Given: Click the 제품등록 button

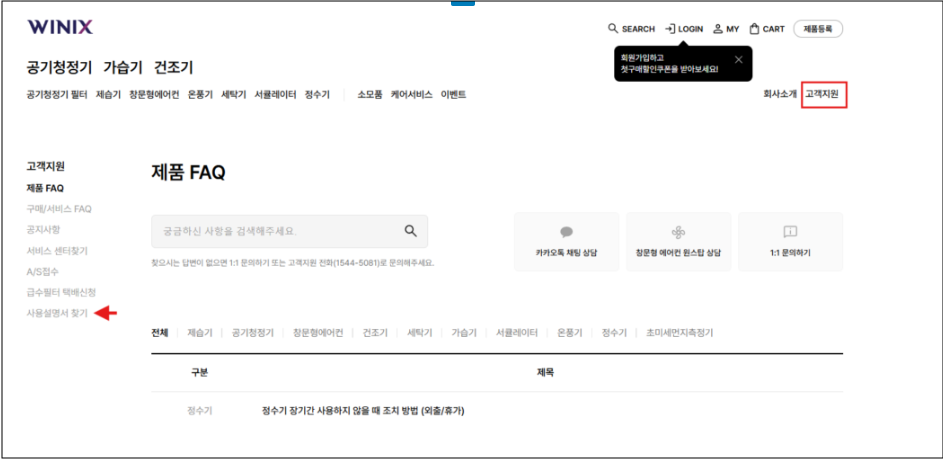Looking at the screenshot, I should click(x=818, y=29).
